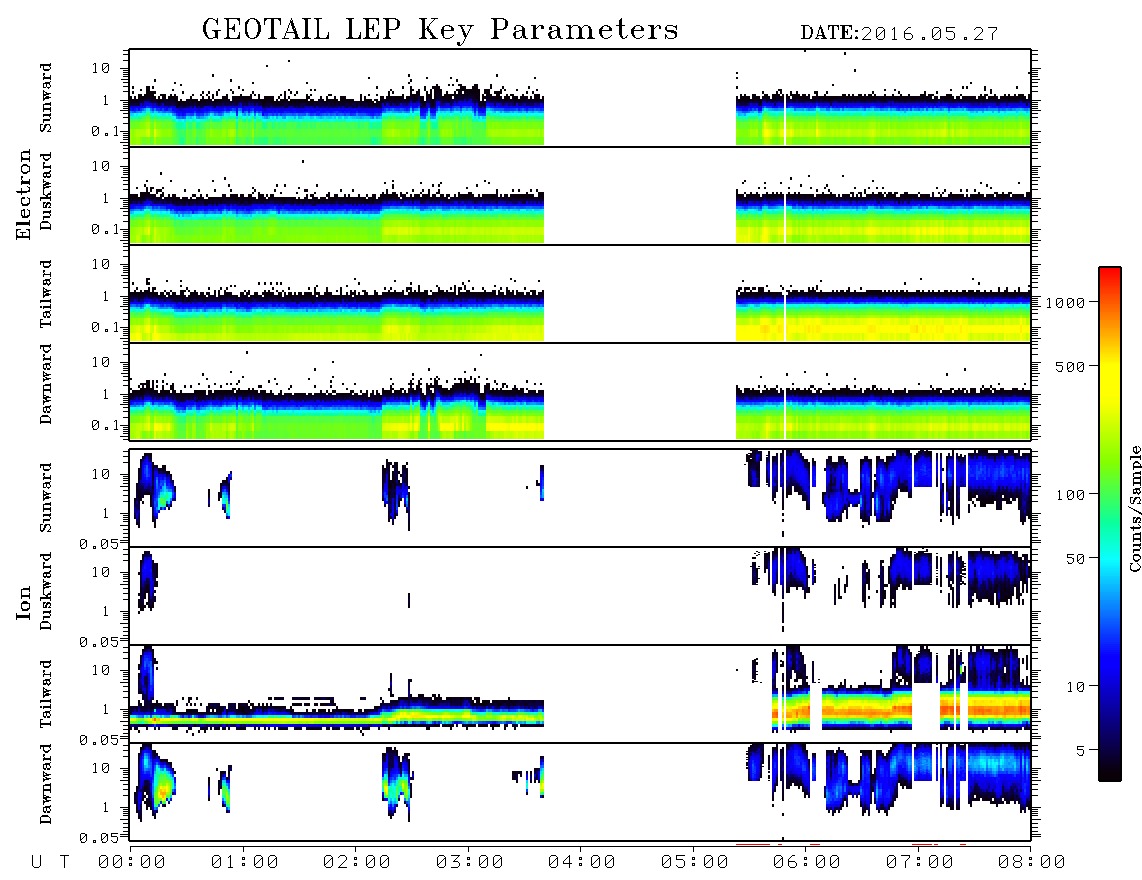Click the Electron Dawnward label

coord(46,384)
